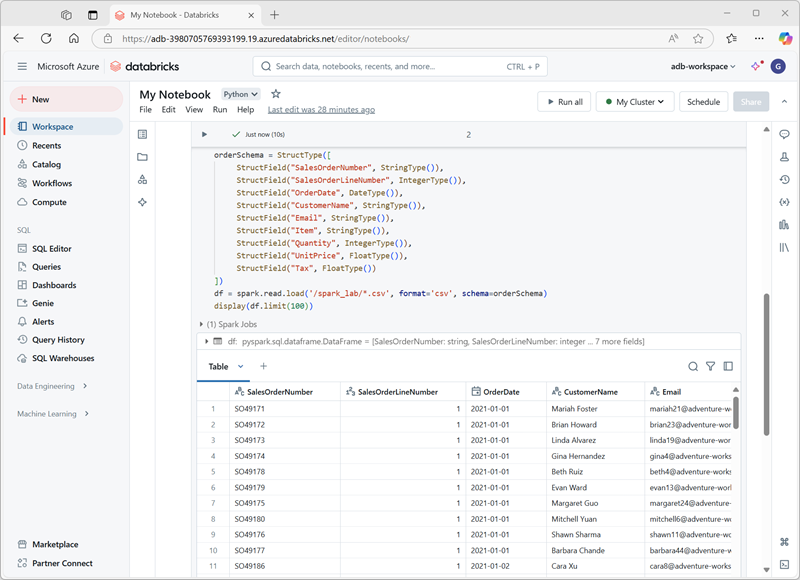Open the notebook table of contents panel
The image size is (800, 580).
[x=142, y=135]
